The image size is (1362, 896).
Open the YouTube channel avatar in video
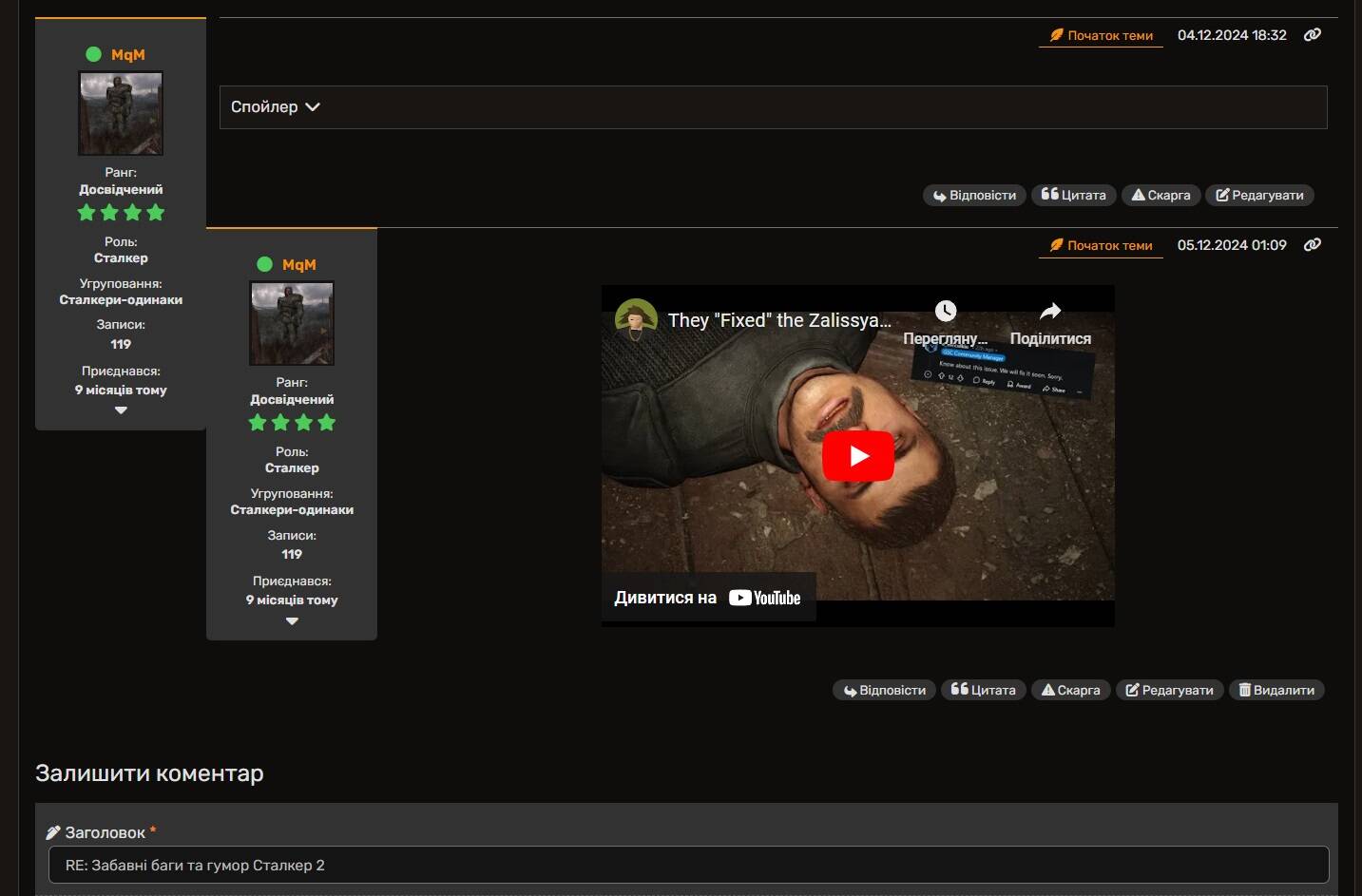pos(636,320)
